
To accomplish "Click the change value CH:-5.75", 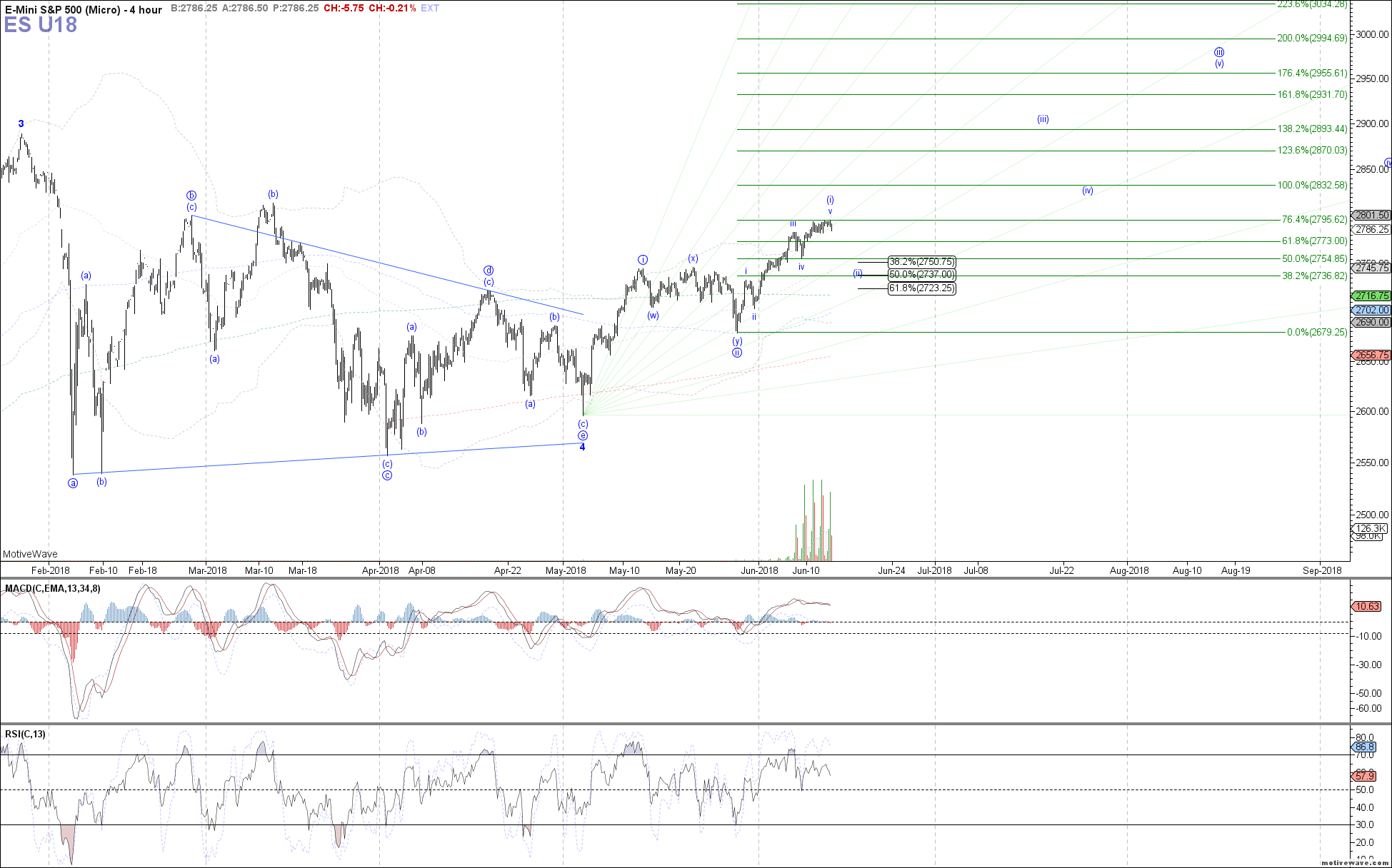I will (344, 9).
